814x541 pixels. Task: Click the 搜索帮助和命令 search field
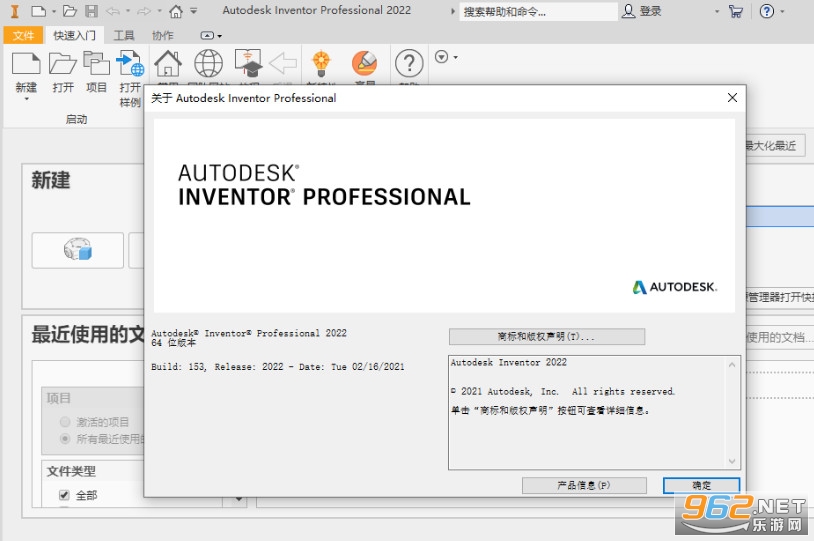(x=538, y=11)
